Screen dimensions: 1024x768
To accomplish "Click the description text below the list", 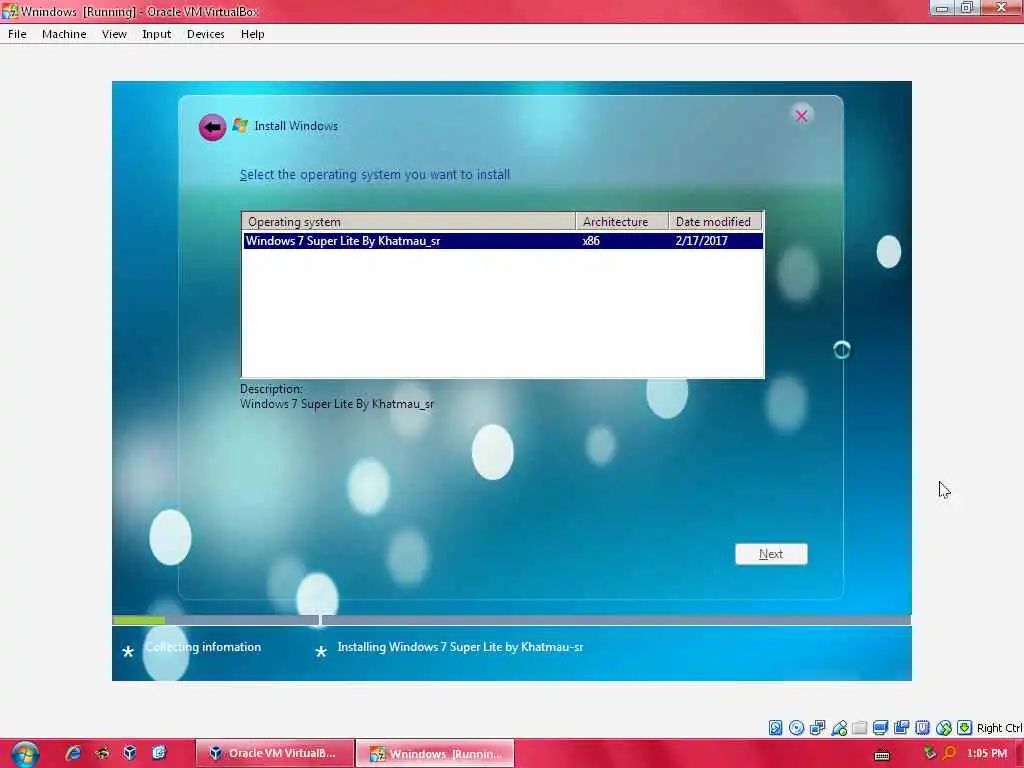I will coord(337,404).
